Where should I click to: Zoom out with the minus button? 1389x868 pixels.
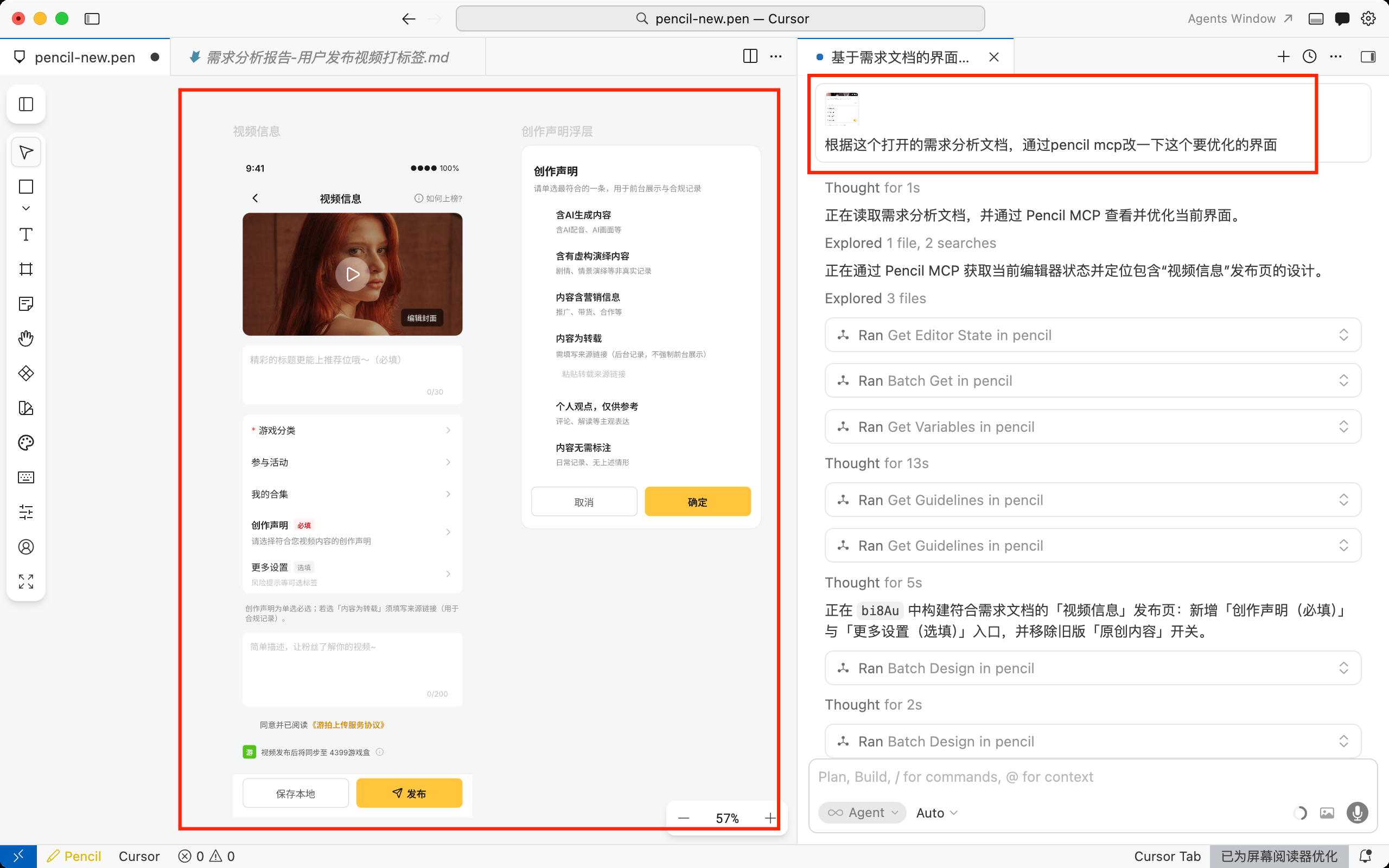click(x=683, y=818)
